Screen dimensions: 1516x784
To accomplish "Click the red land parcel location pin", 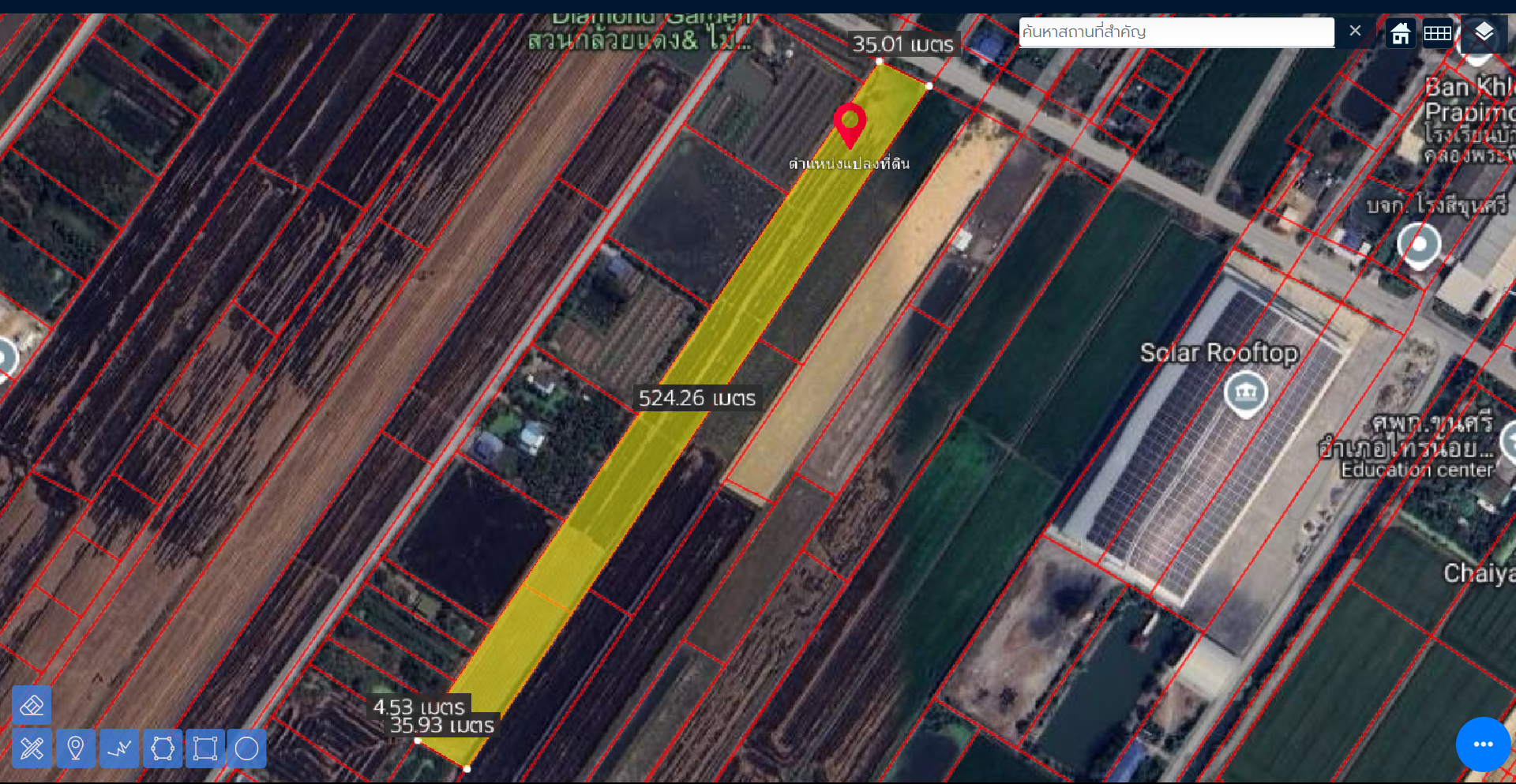I will point(850,124).
